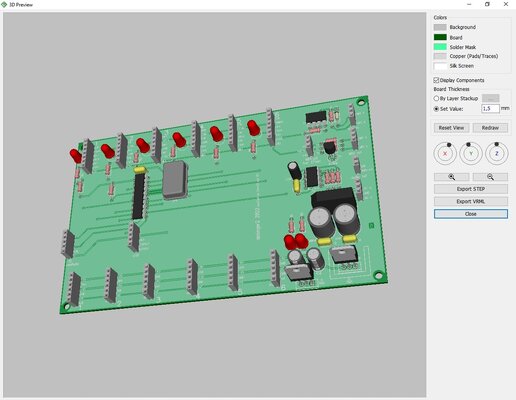Screen dimensions: 516x400
Task: Click the Close button in side panel
Action: pyautogui.click(x=471, y=214)
